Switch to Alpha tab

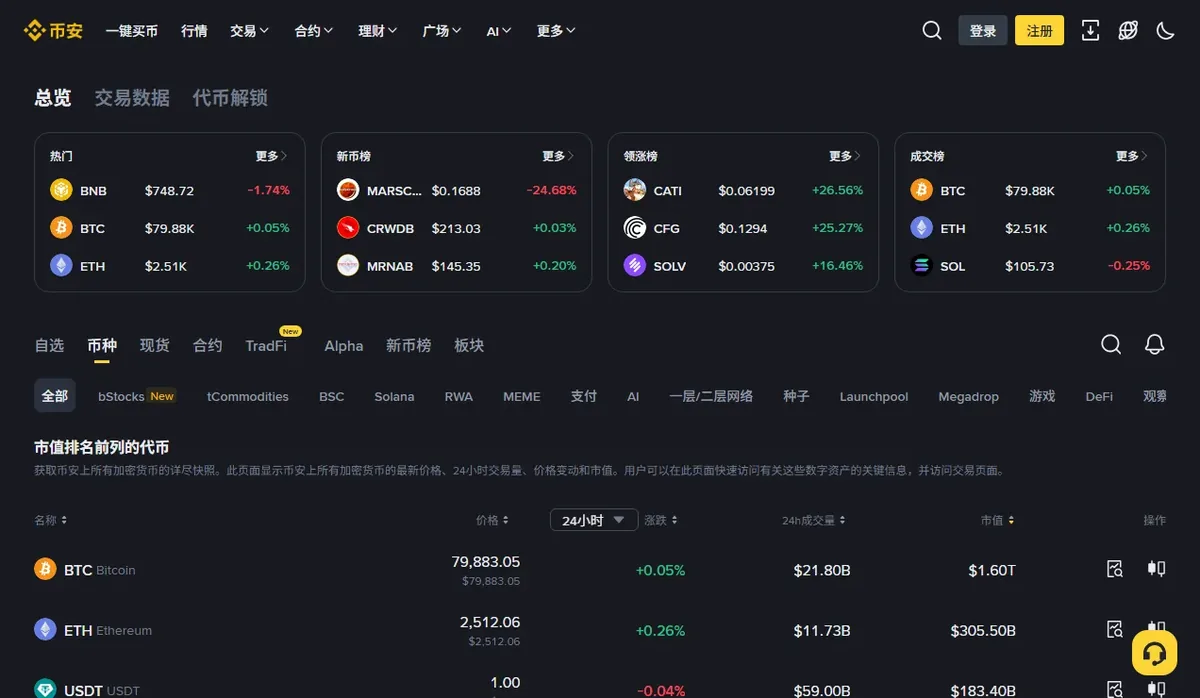point(344,345)
